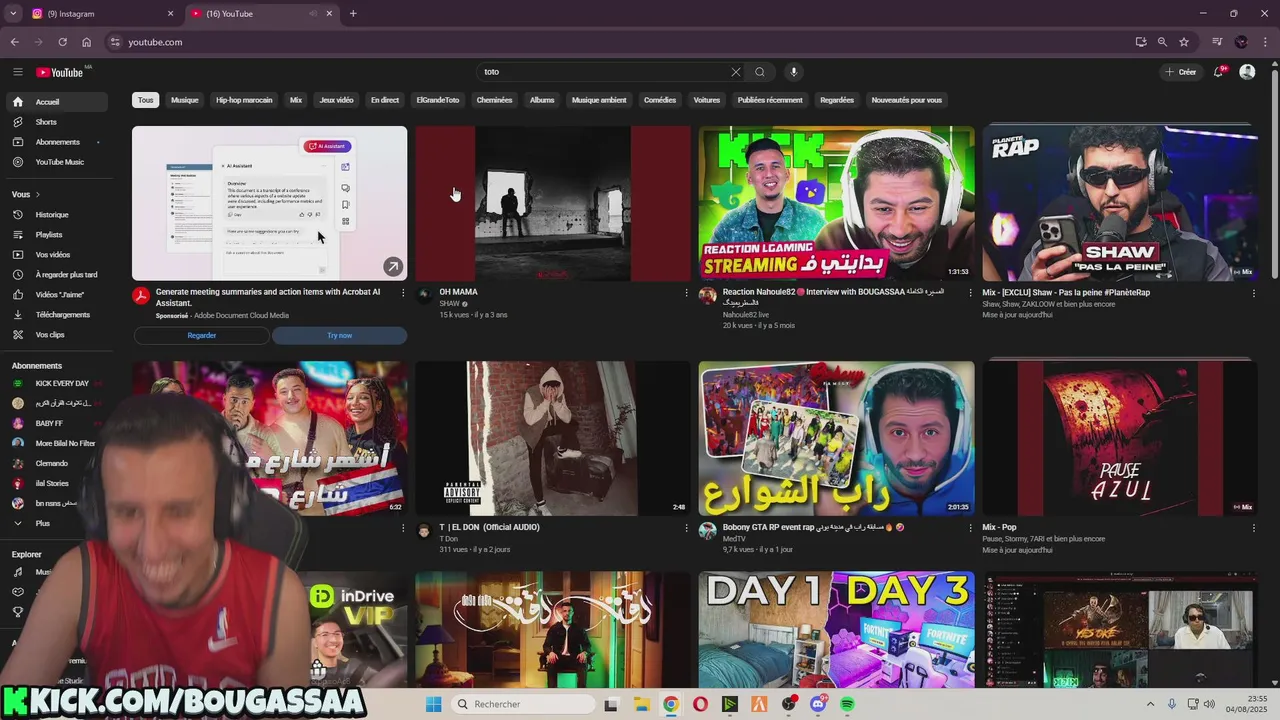Screen dimensions: 1280x720
Task: Select the Publiées récemment chip
Action: (x=770, y=100)
